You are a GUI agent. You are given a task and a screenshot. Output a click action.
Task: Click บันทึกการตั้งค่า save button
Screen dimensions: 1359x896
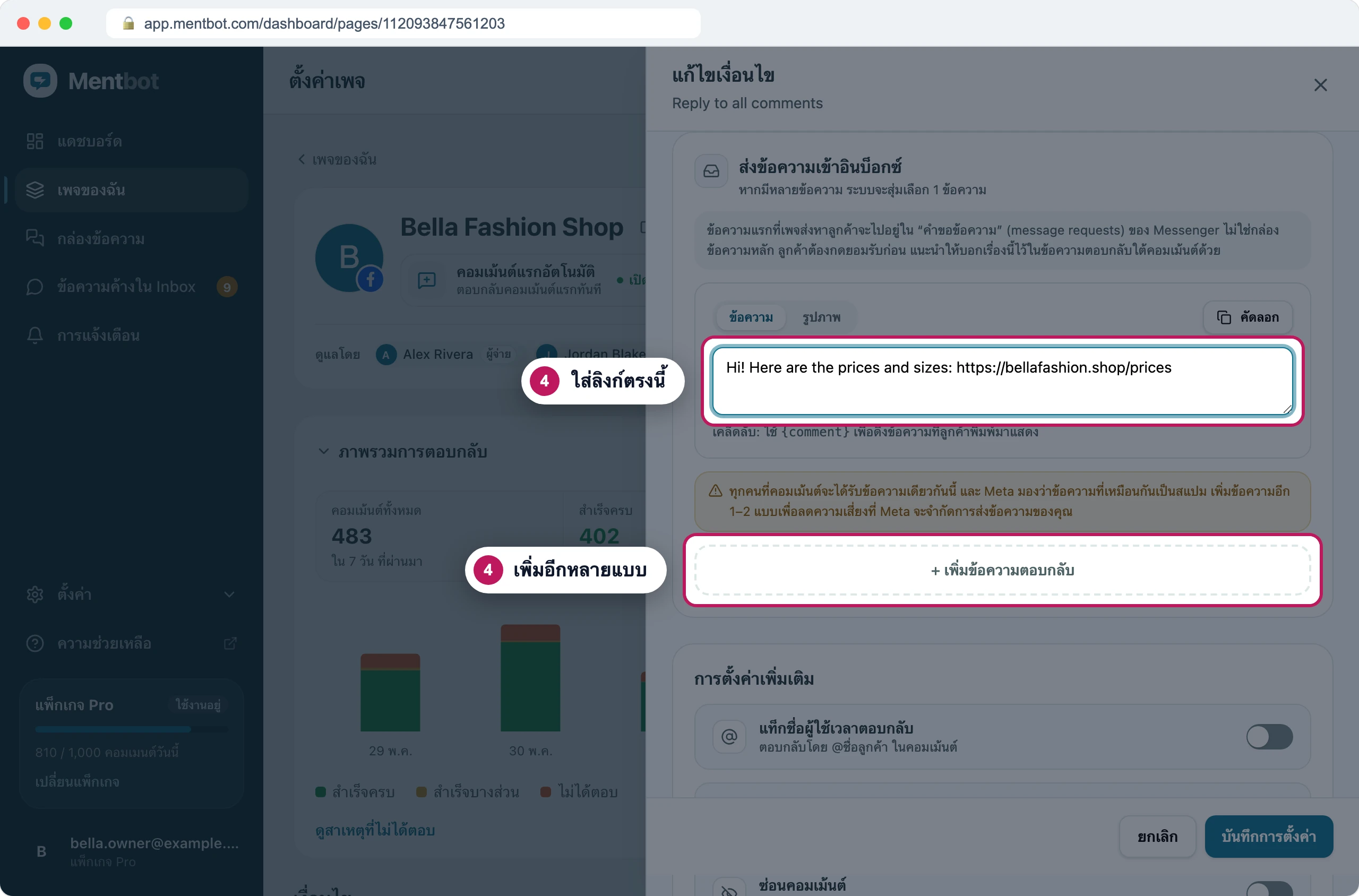[1269, 837]
